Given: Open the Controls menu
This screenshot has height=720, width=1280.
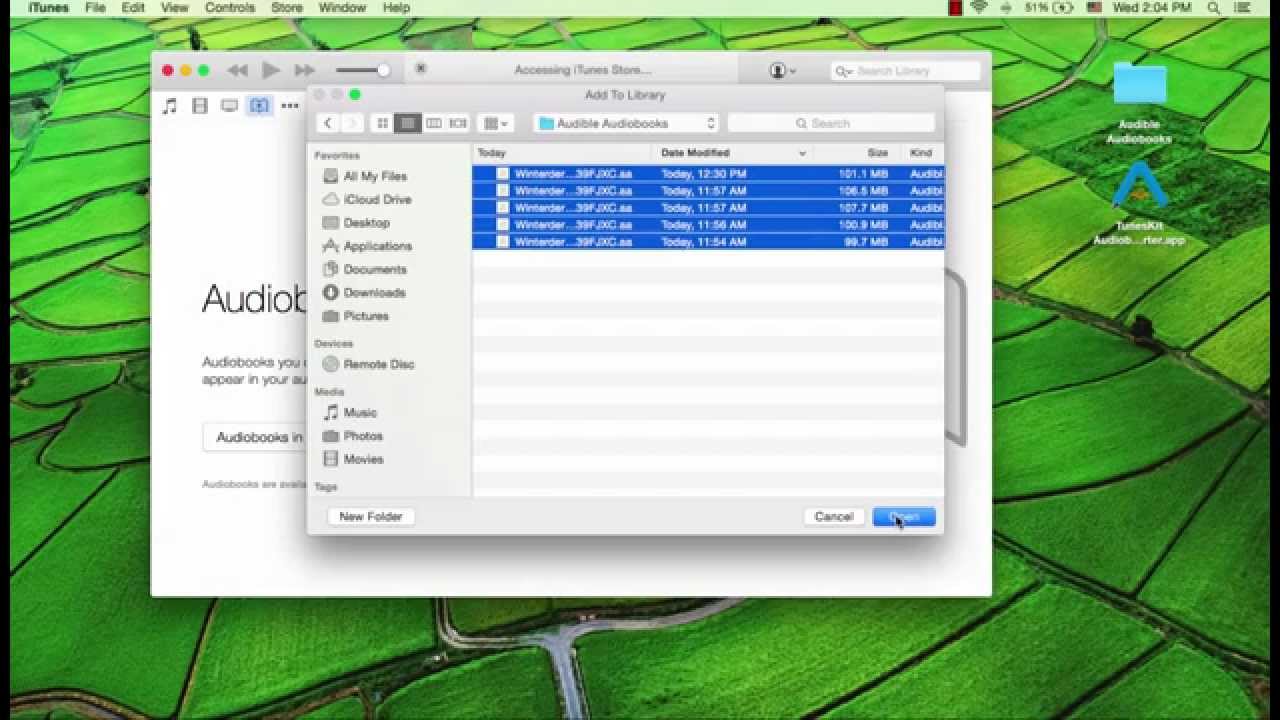Looking at the screenshot, I should 230,8.
